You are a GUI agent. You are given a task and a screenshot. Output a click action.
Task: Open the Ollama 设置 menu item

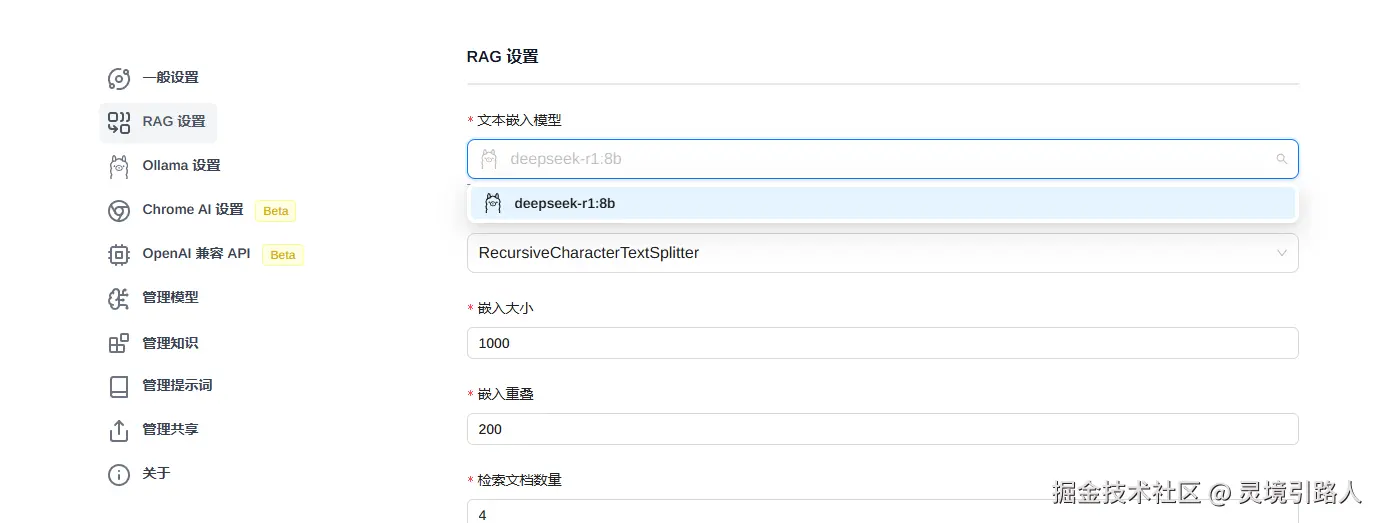point(181,166)
